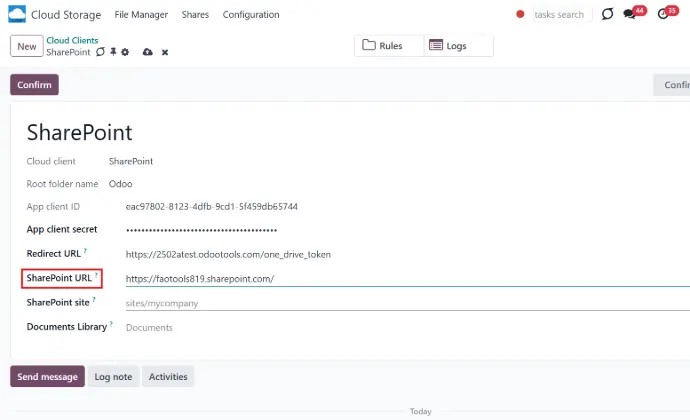Click the App client secret masked field
This screenshot has width=690, height=420.
(x=202, y=230)
